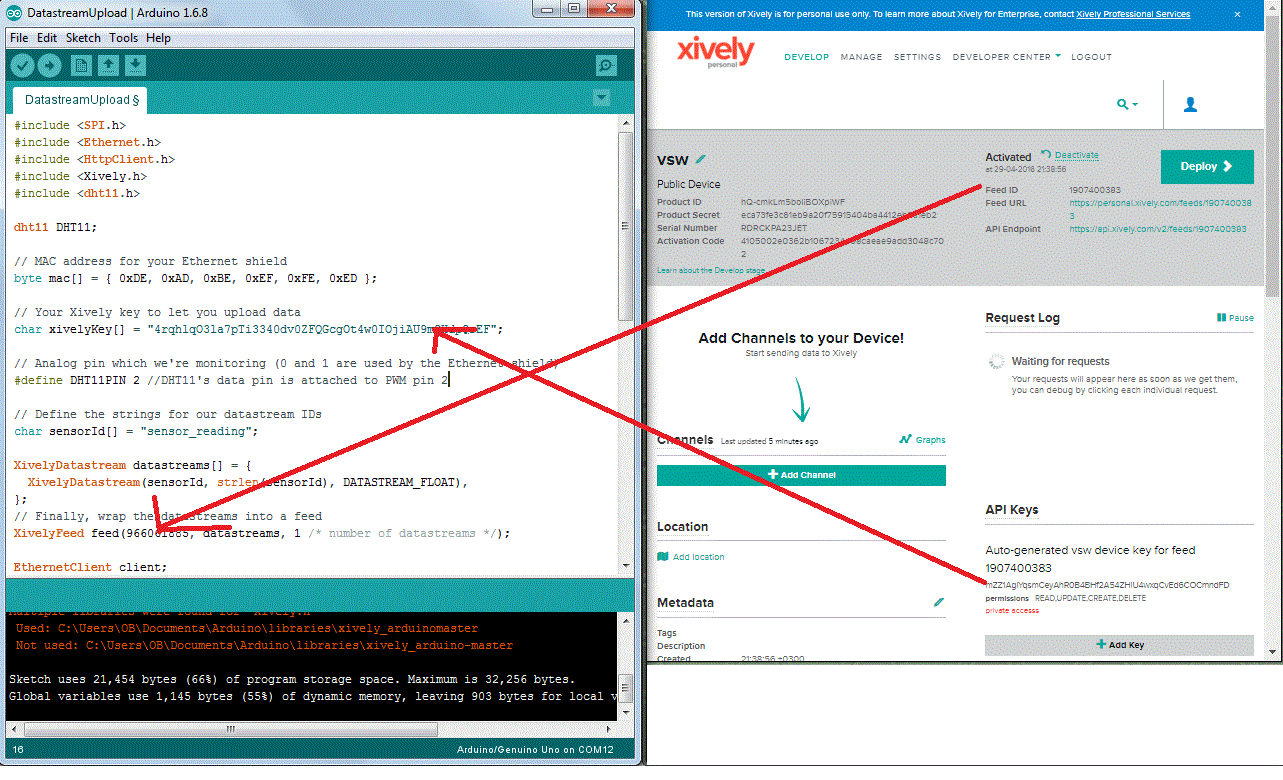Image resolution: width=1283 pixels, height=780 pixels.
Task: Open the tab options dropdown arrow in Arduino
Action: (601, 98)
